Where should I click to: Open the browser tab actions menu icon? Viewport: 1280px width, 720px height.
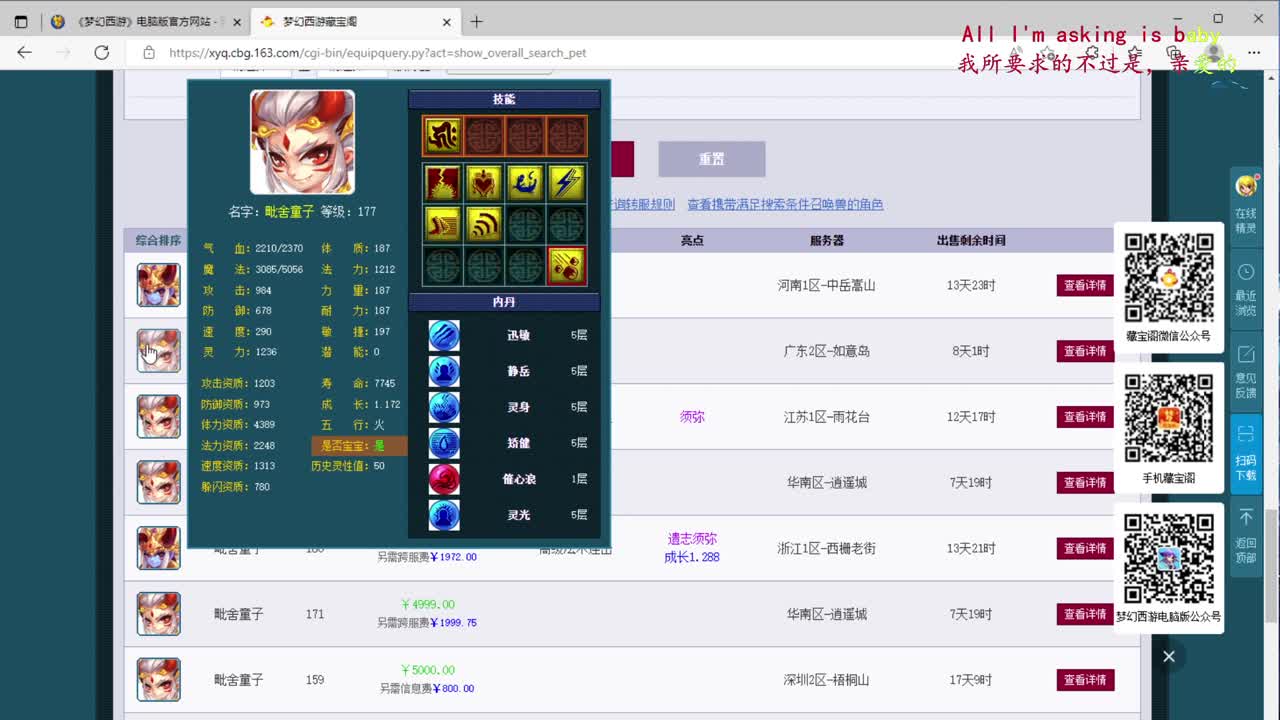(21, 21)
